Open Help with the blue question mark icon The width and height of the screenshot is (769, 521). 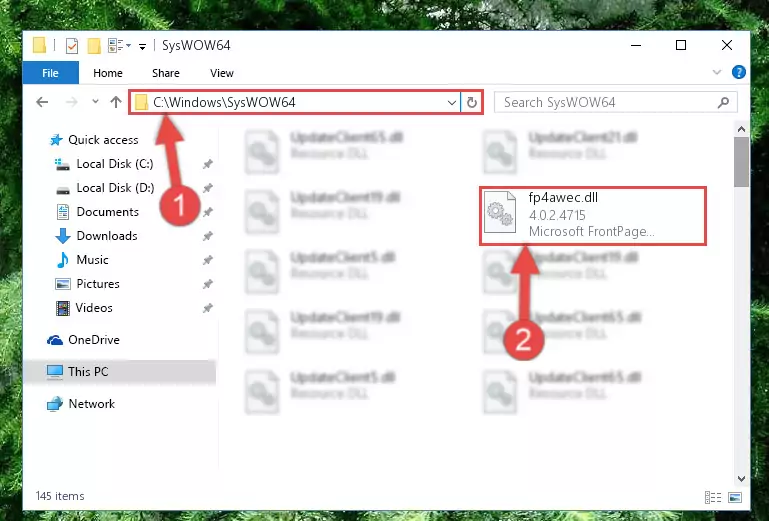click(738, 72)
